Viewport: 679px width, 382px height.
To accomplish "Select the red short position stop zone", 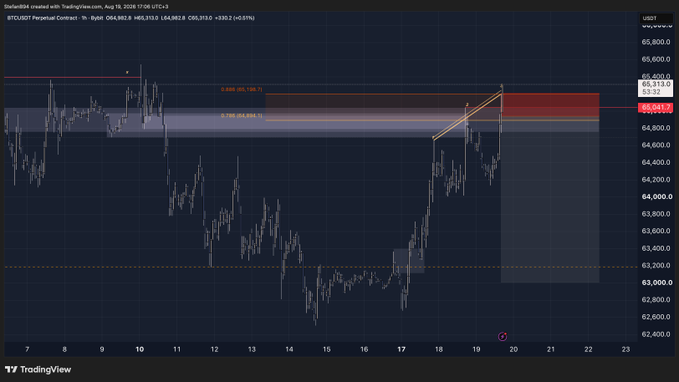I will pos(550,105).
